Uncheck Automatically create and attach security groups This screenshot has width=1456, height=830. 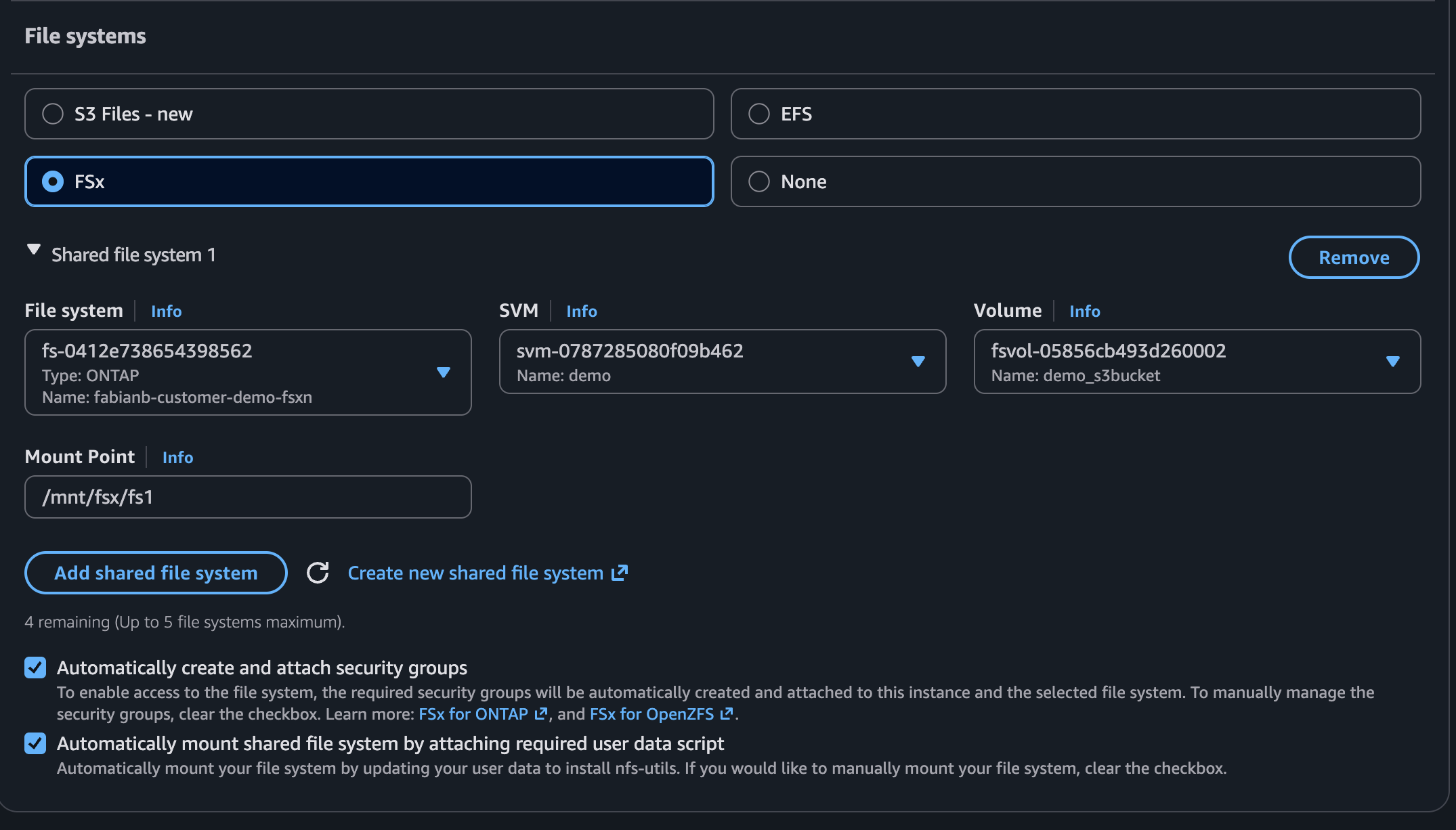(35, 668)
